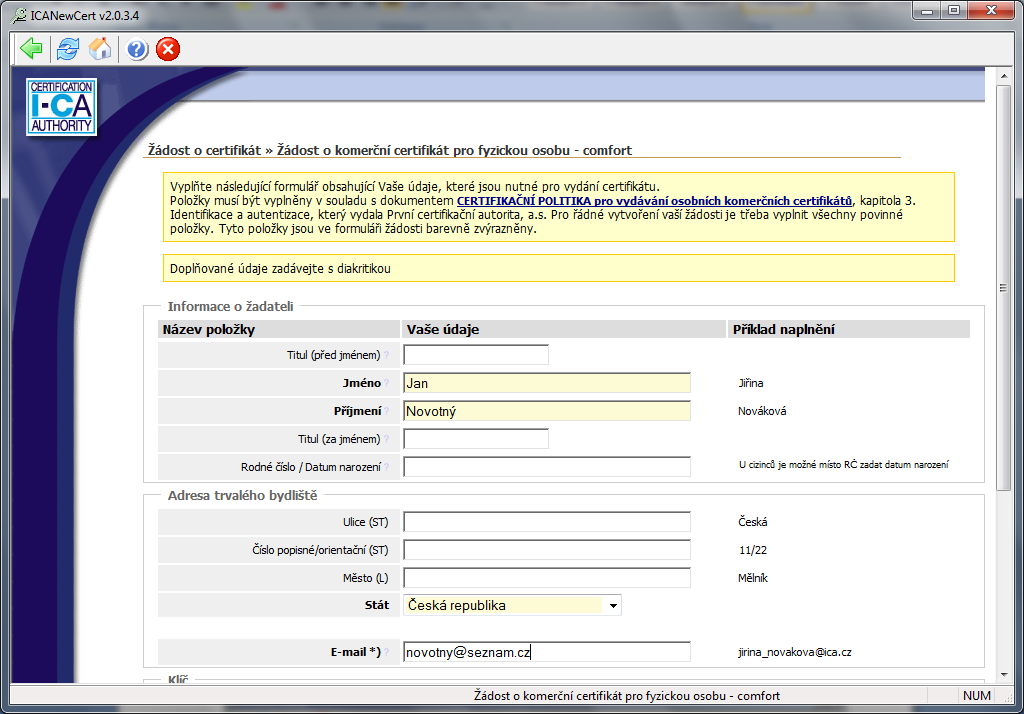Viewport: 1024px width, 714px height.
Task: Click example text Nováková
Action: point(762,411)
